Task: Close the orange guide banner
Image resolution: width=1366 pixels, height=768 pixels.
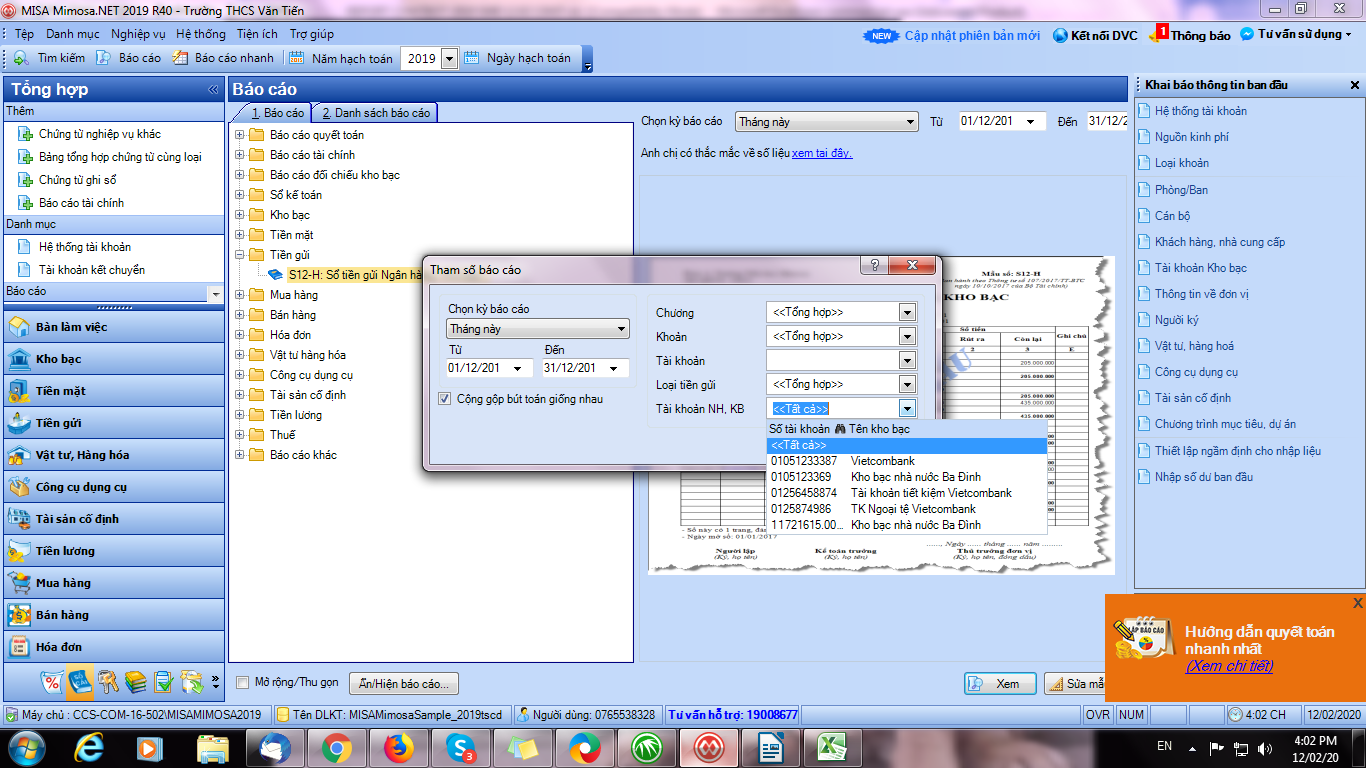Action: [1357, 603]
